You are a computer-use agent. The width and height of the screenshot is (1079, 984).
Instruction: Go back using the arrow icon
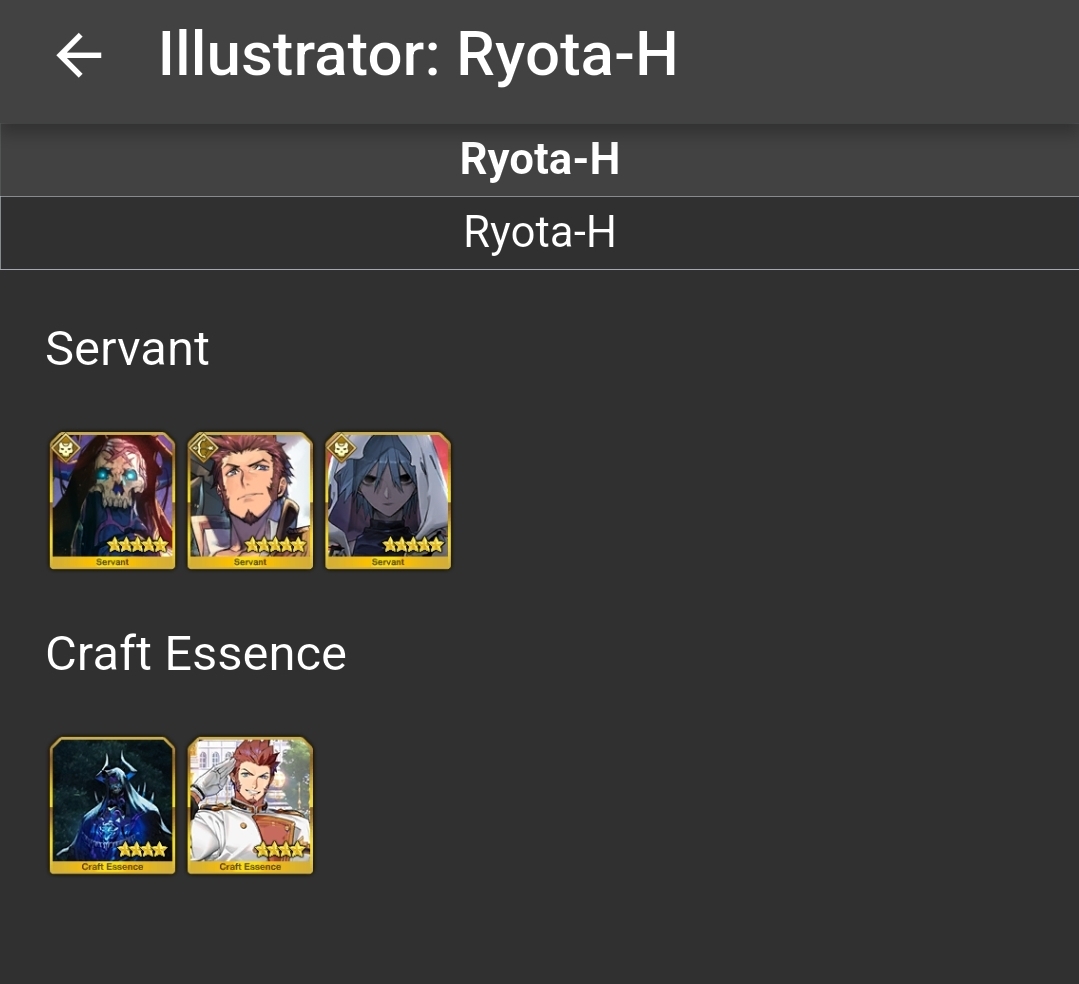coord(79,55)
